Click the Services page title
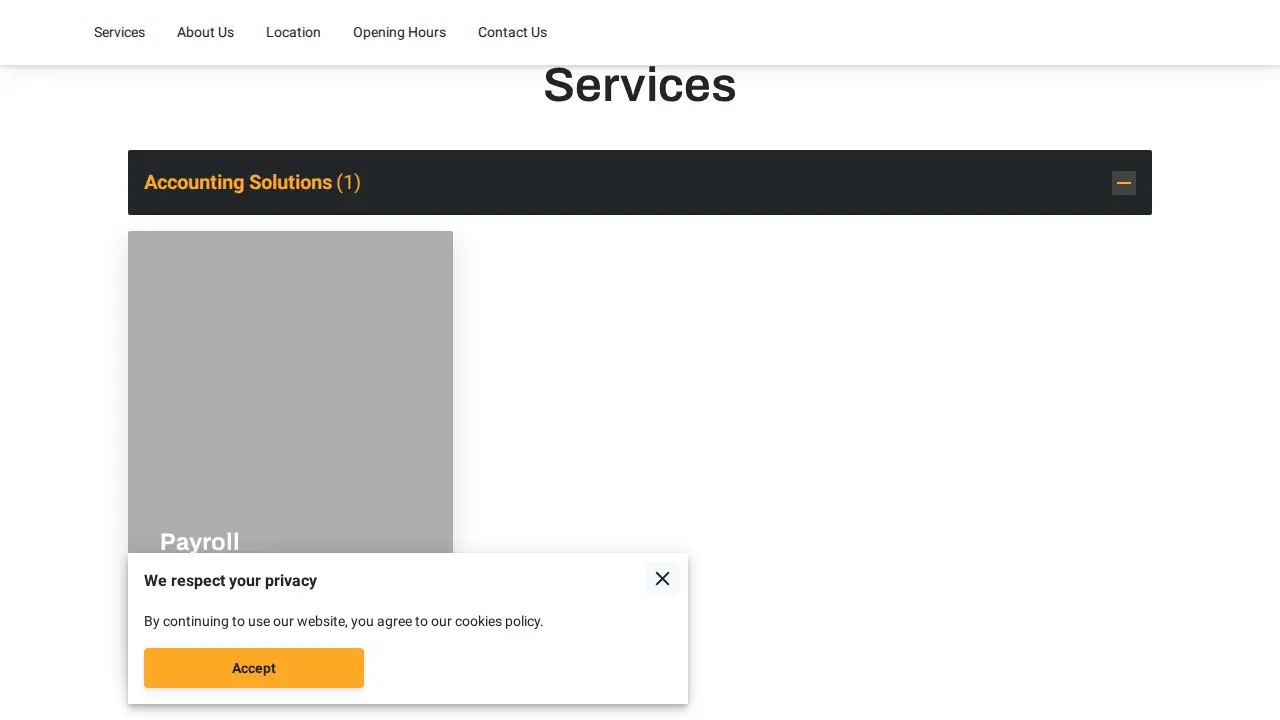Screen dimensions: 1280x720 click(640, 85)
